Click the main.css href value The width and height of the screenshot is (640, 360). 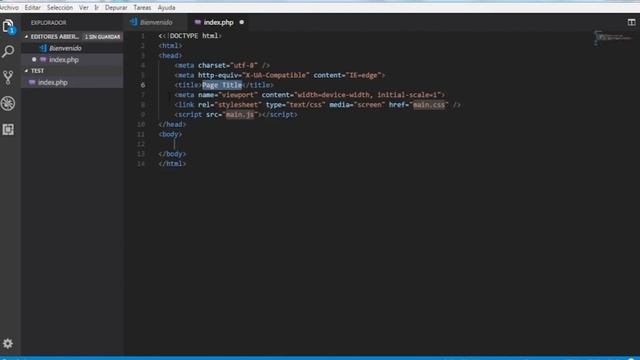pyautogui.click(x=429, y=105)
